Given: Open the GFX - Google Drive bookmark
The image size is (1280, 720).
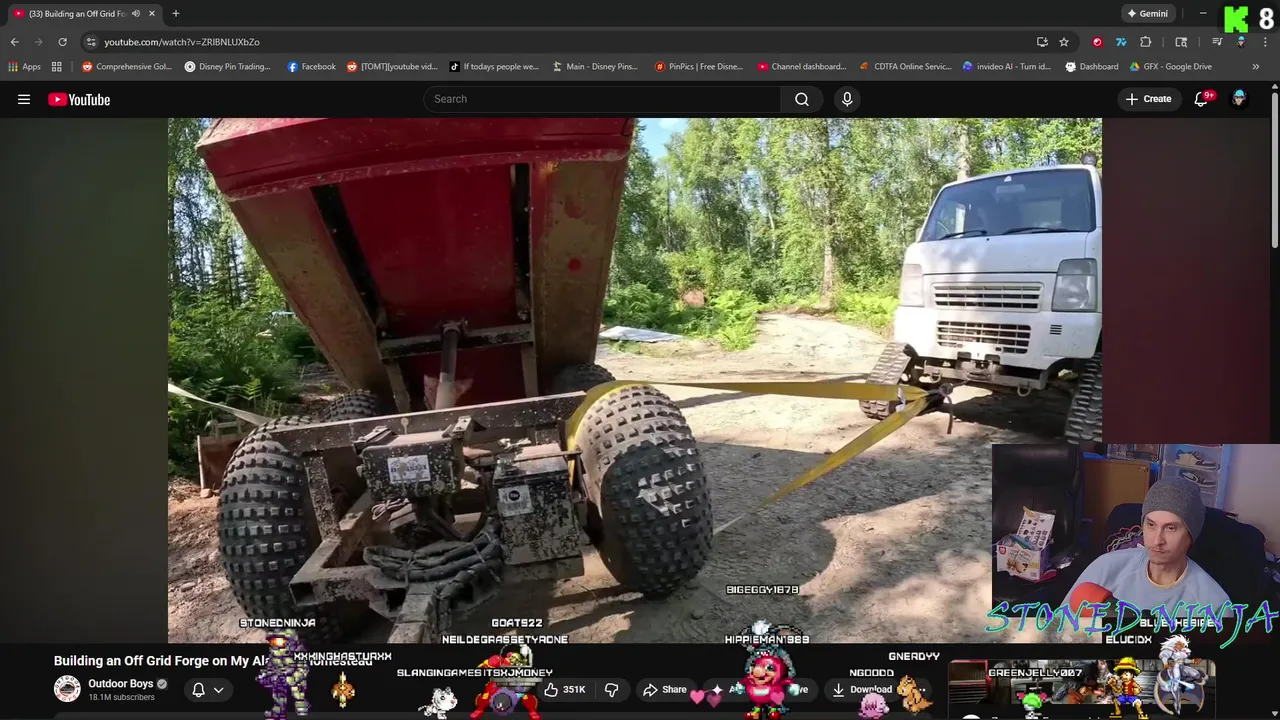Looking at the screenshot, I should coord(1170,67).
